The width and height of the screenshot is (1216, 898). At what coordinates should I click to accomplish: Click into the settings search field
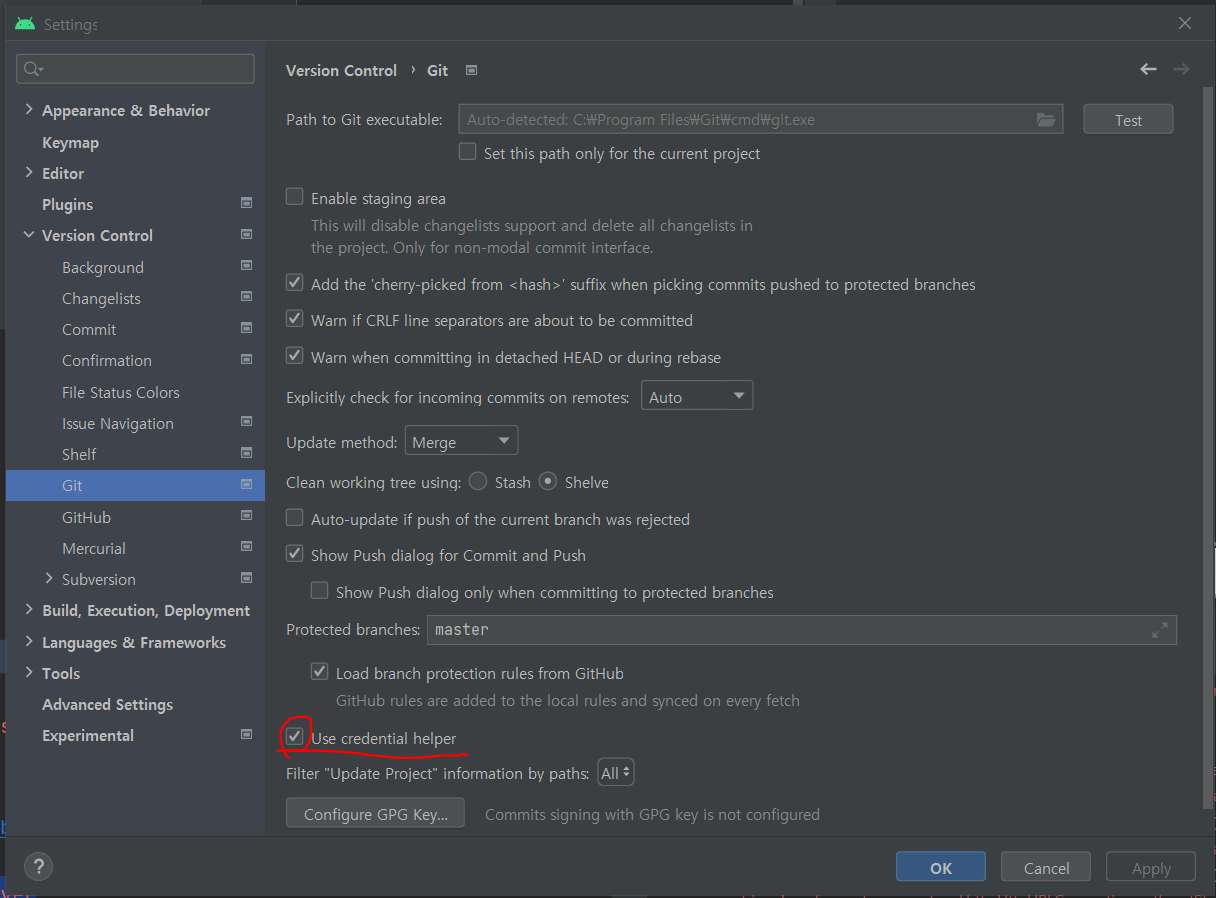point(135,69)
